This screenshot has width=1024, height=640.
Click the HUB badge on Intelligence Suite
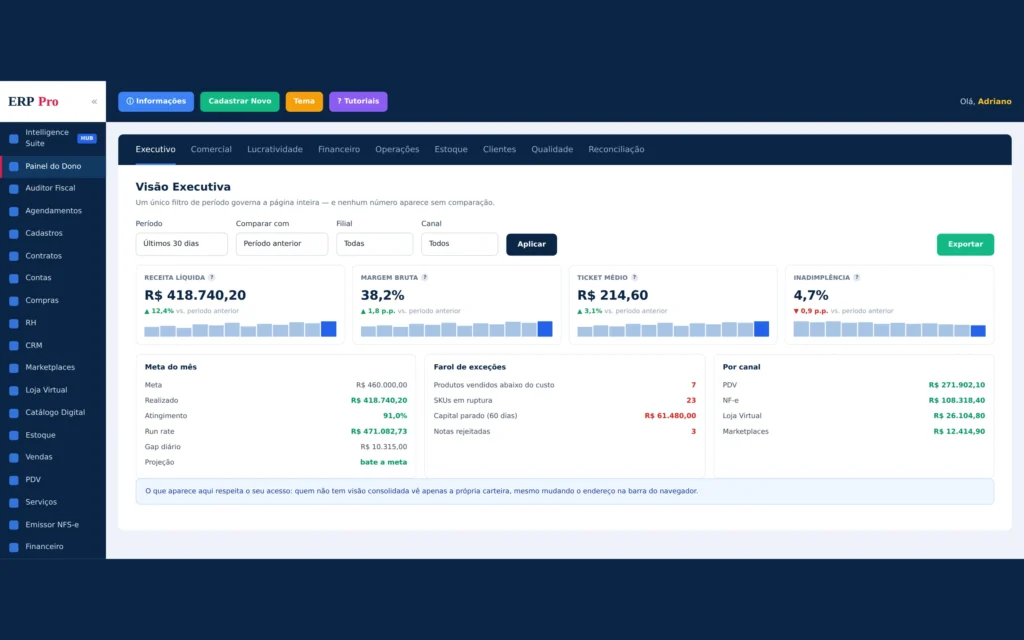[x=86, y=138]
